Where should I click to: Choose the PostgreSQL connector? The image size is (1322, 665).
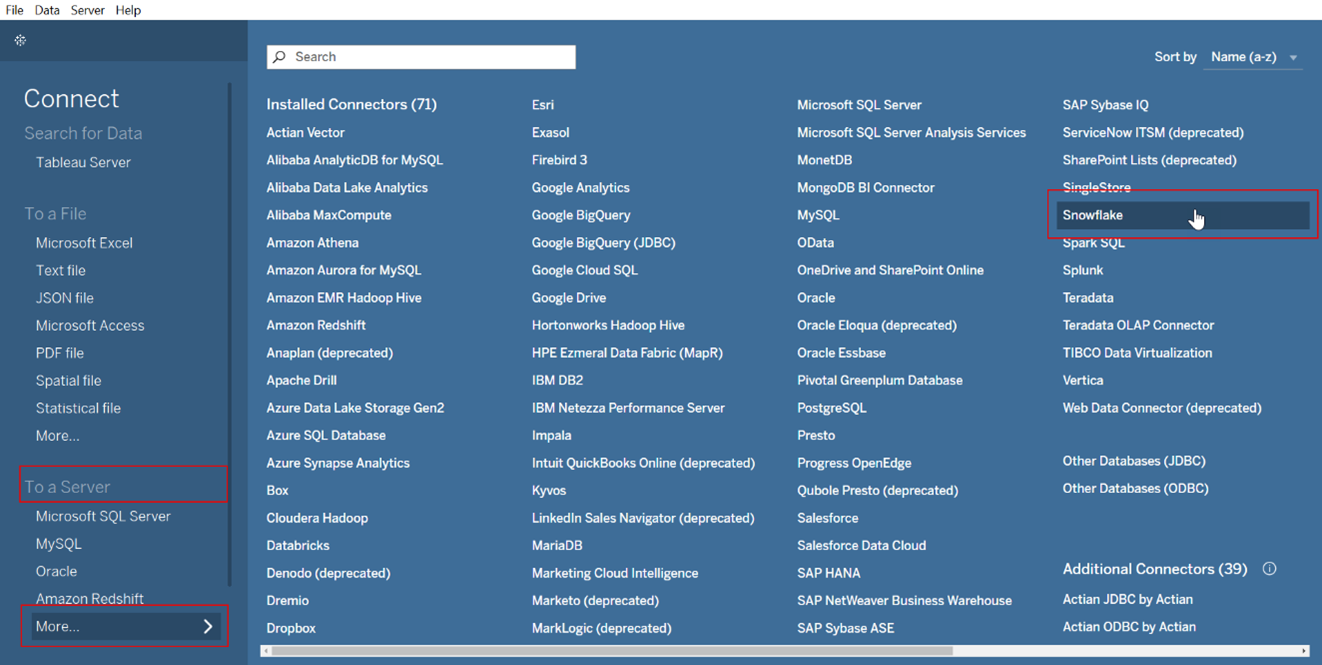coord(831,408)
